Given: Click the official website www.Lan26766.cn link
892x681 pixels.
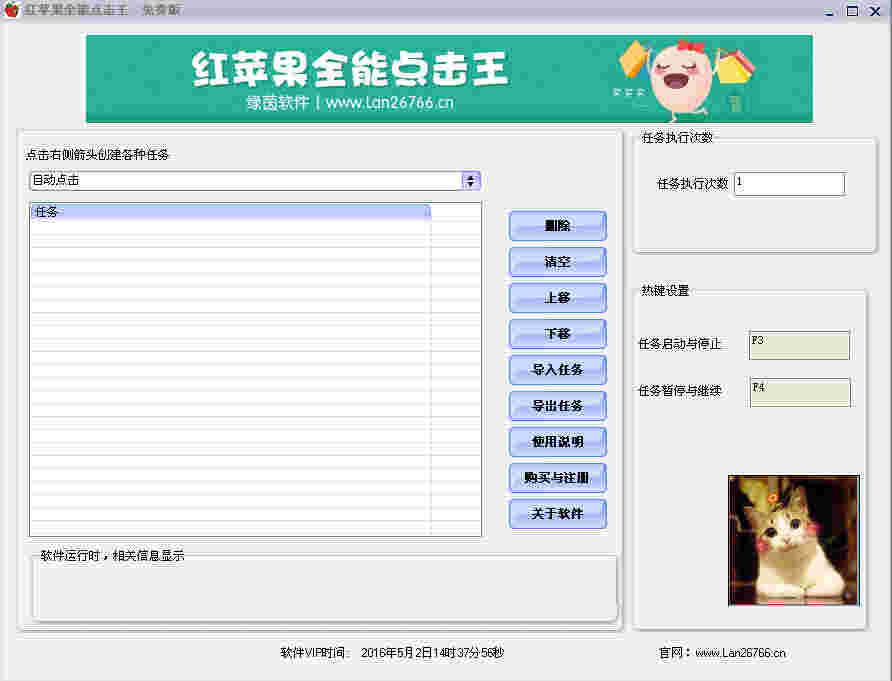Looking at the screenshot, I should (740, 653).
